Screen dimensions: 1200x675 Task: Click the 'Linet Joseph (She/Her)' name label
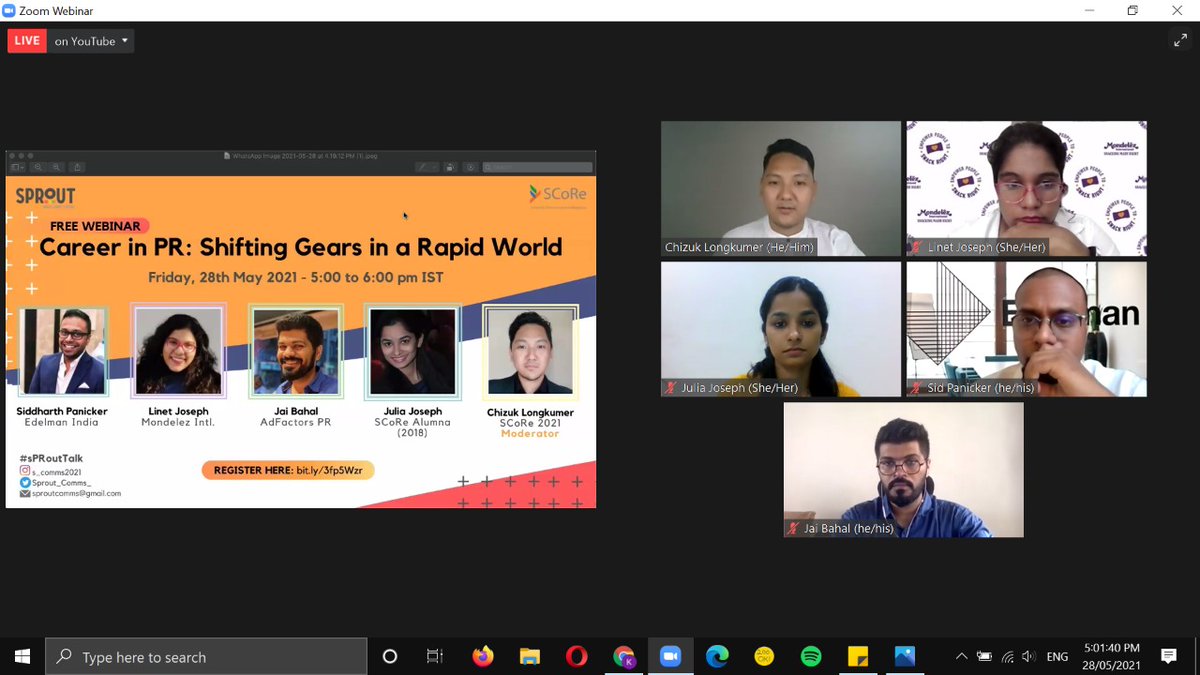click(x=987, y=247)
